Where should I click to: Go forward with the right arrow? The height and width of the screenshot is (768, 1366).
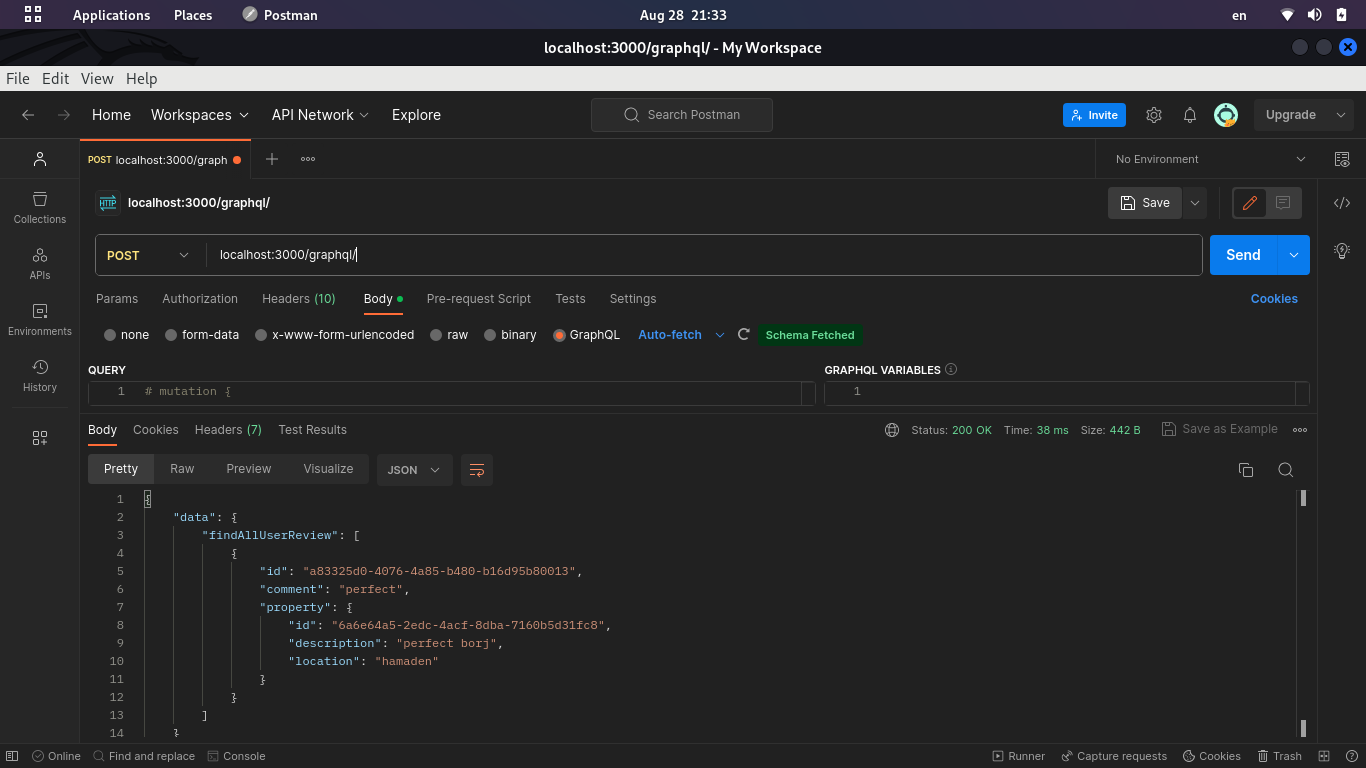(64, 115)
